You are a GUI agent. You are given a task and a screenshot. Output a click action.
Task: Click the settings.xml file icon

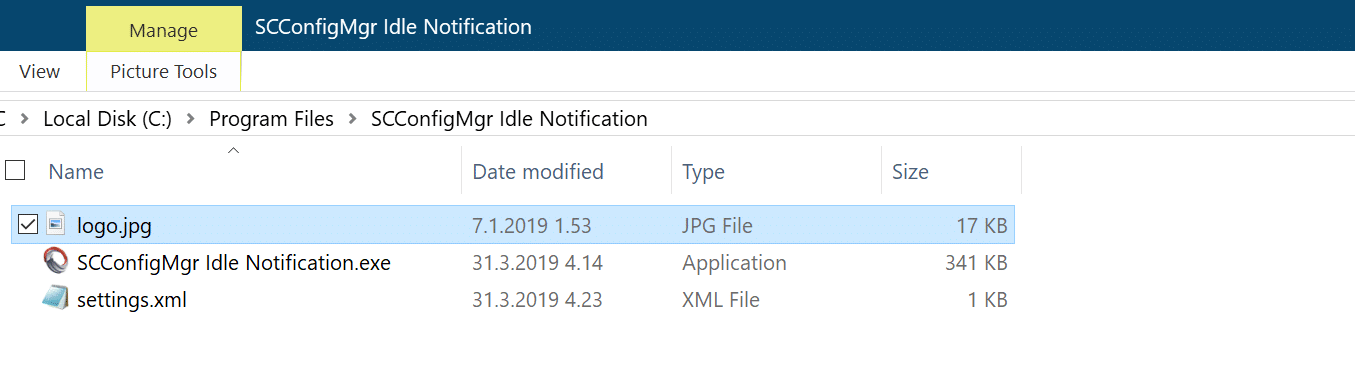pos(55,299)
